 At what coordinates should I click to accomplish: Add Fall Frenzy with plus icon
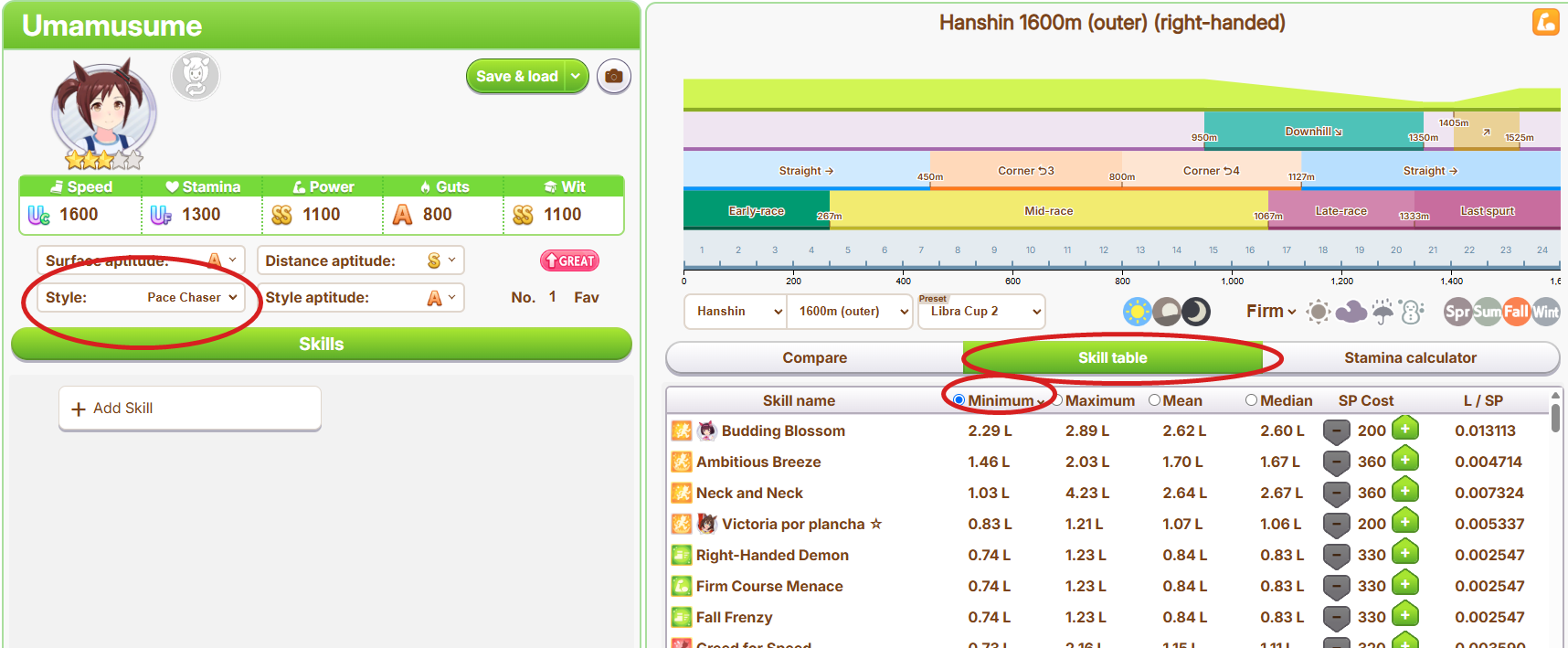click(1405, 615)
